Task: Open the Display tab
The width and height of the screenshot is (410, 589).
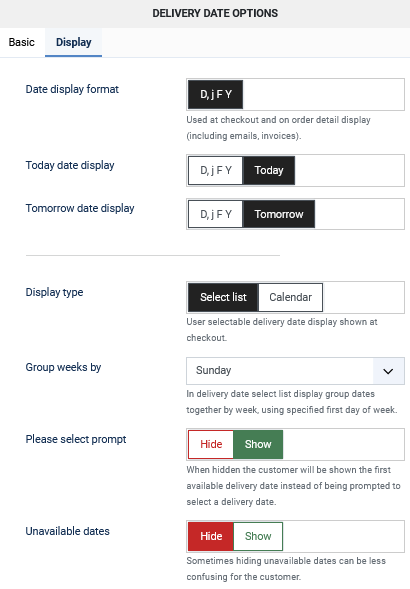Action: click(x=74, y=42)
